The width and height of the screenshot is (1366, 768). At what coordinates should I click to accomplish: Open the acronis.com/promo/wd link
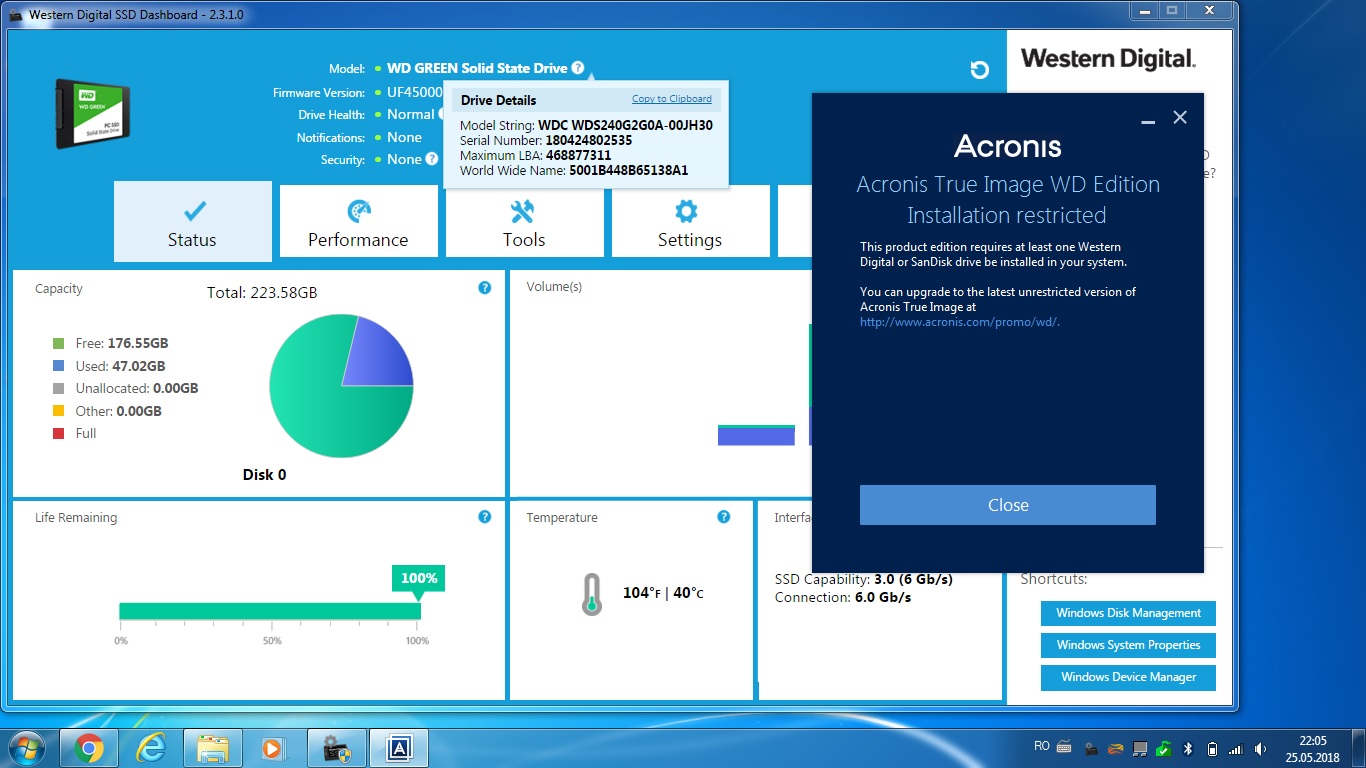point(960,322)
